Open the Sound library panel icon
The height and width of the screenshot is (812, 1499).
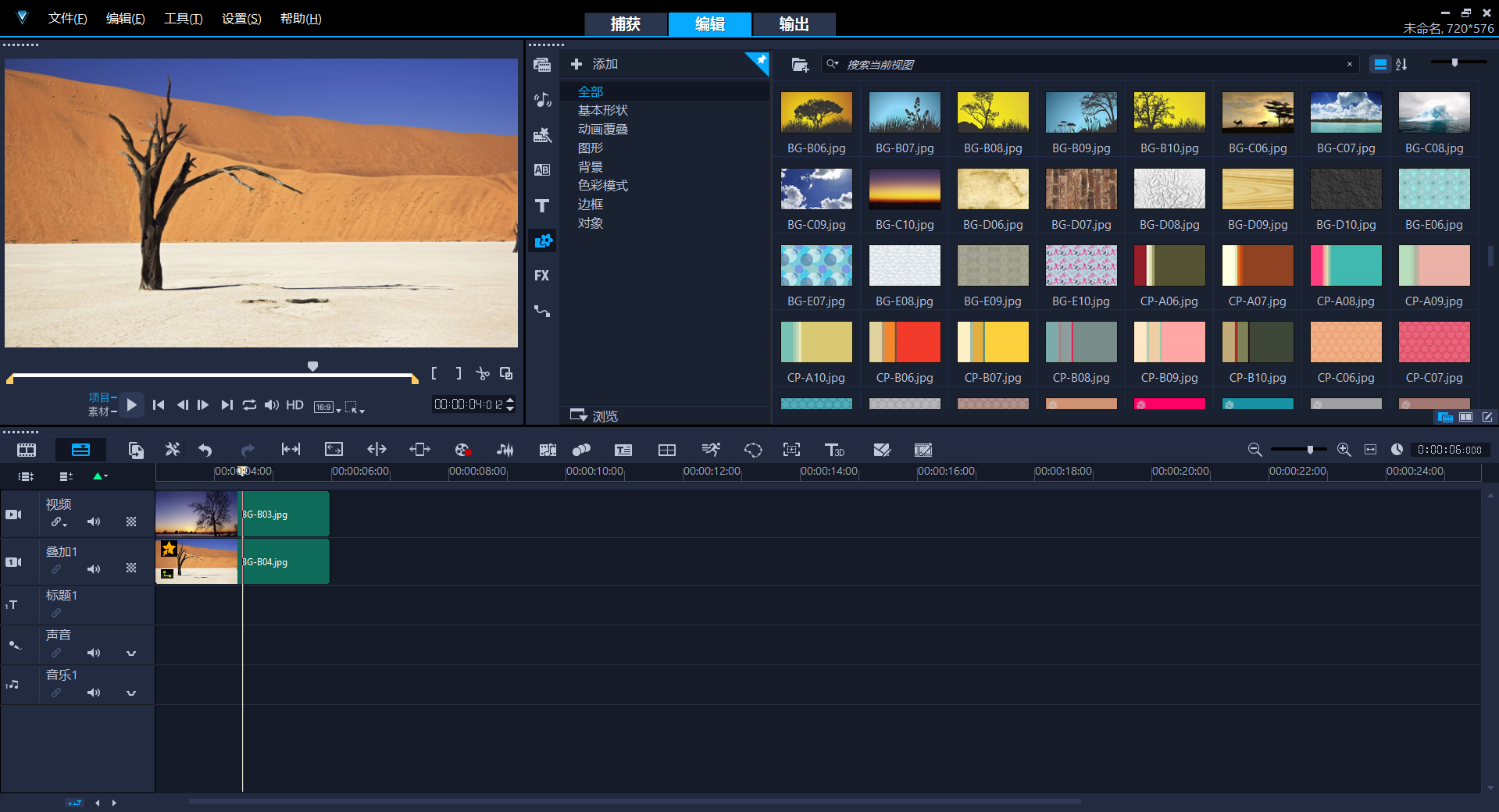click(x=542, y=100)
